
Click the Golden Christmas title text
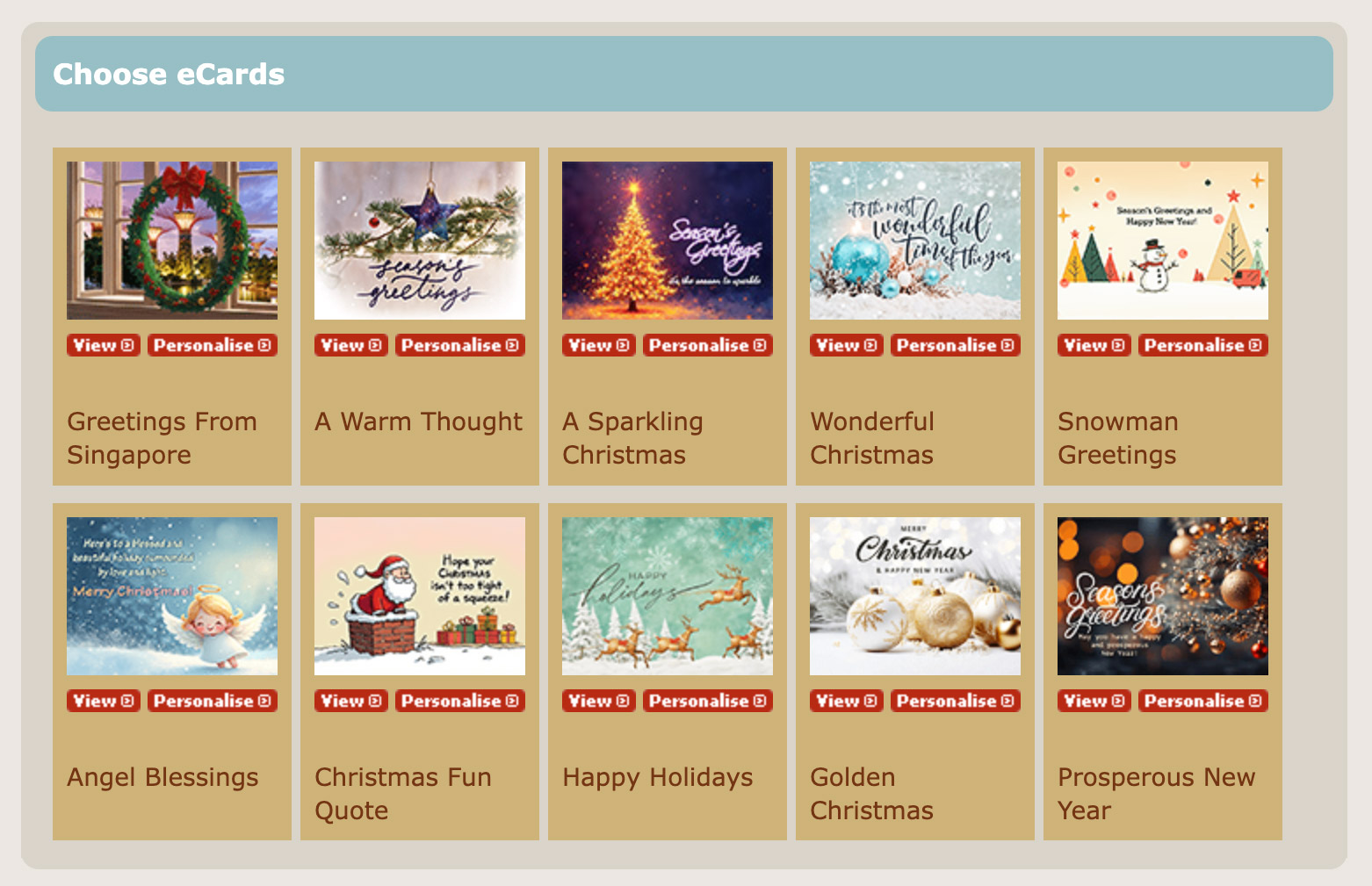(872, 794)
